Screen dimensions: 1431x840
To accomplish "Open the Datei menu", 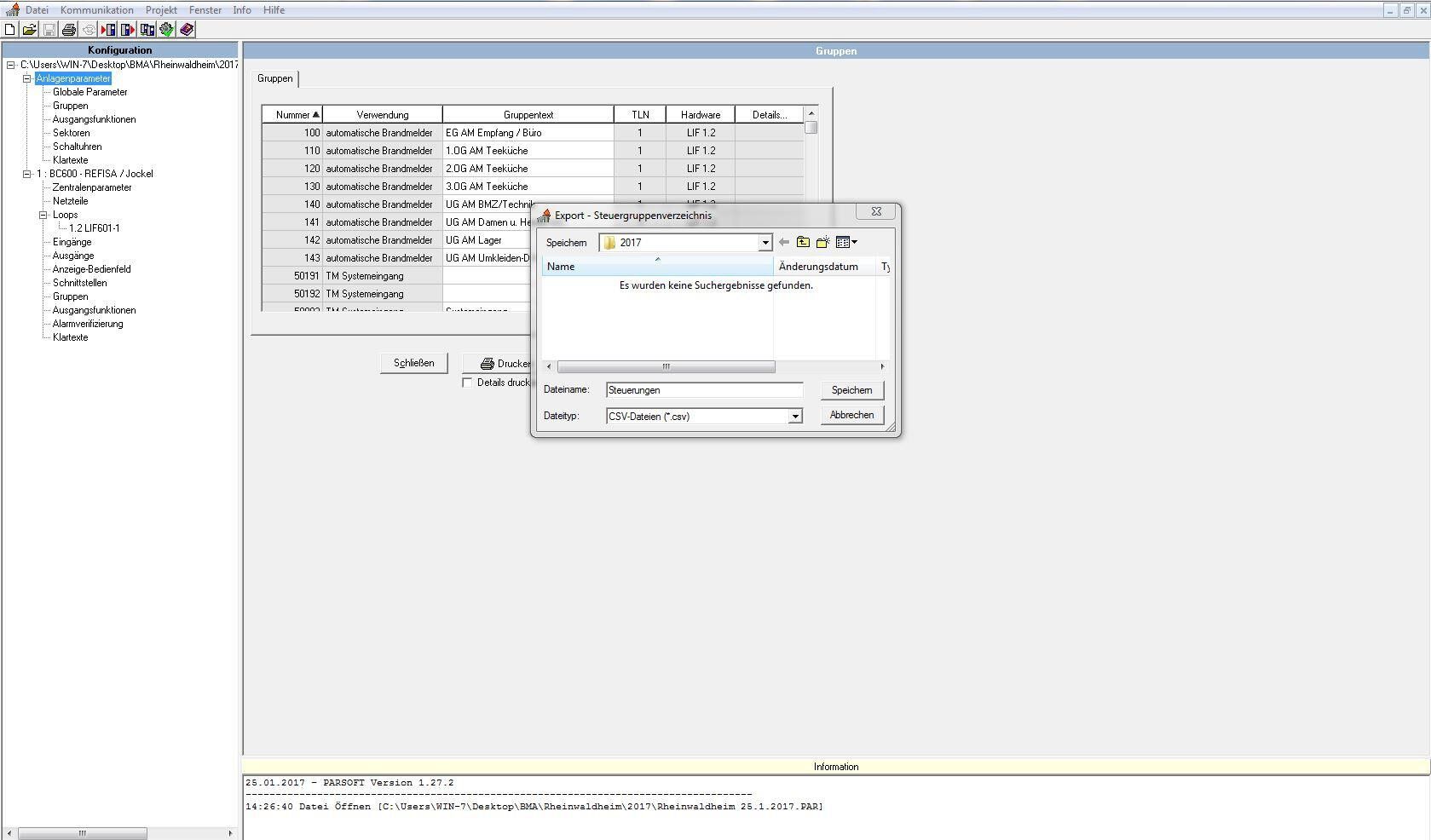I will pyautogui.click(x=37, y=10).
